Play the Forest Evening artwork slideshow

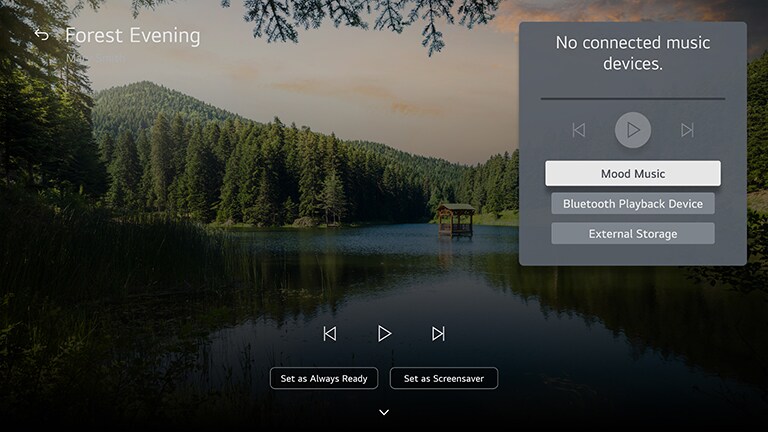pos(384,334)
